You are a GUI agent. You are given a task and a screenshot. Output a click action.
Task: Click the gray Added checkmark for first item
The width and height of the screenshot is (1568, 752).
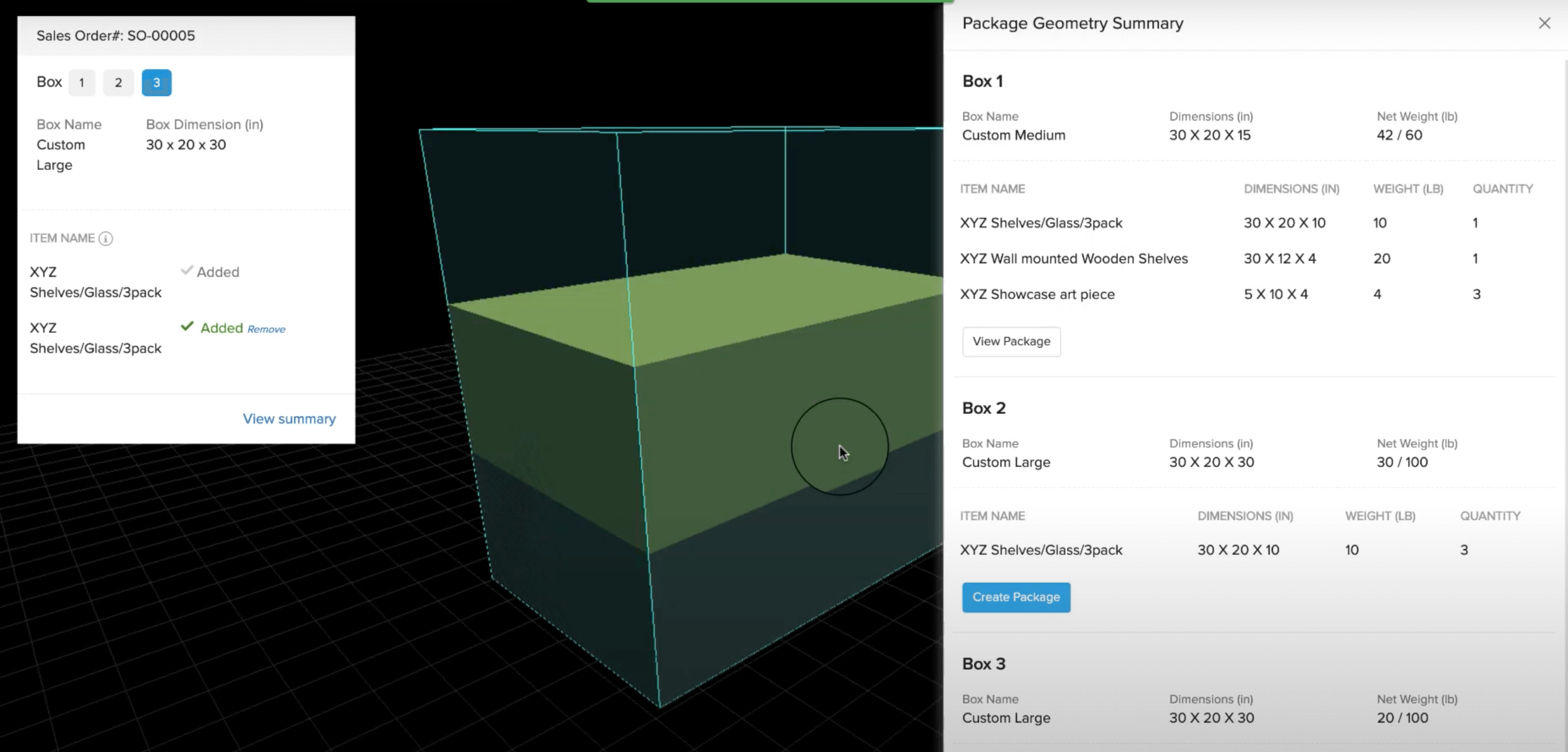coord(187,271)
